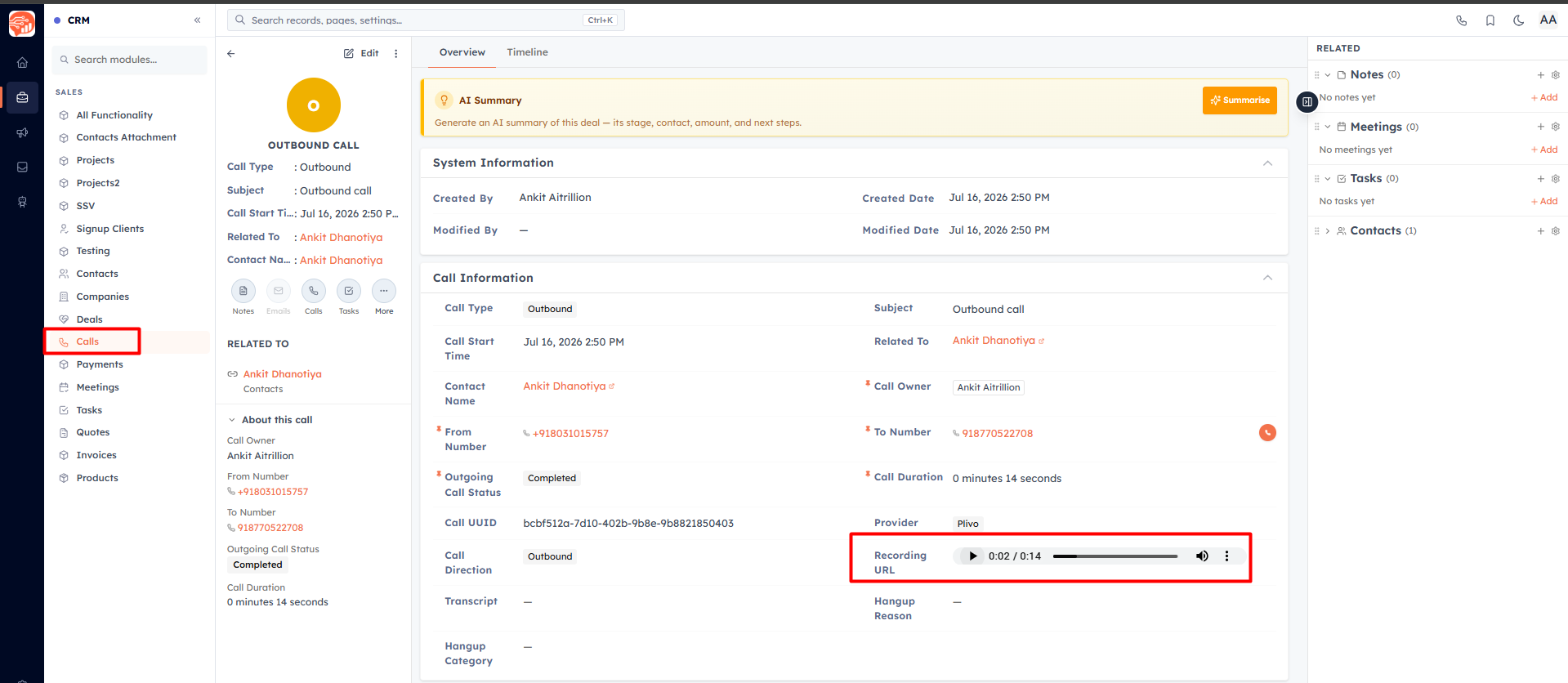Collapse the Call Information section
Viewport: 1568px width, 683px height.
1267,278
